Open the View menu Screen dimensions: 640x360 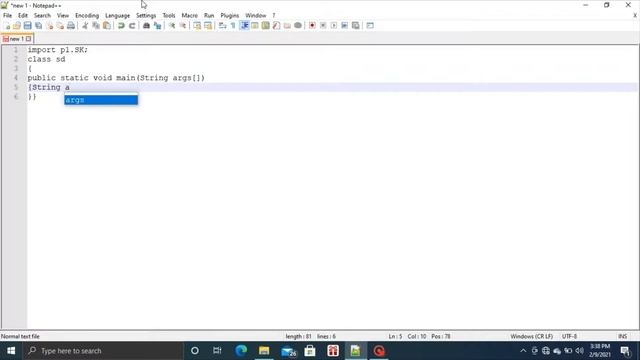62,16
